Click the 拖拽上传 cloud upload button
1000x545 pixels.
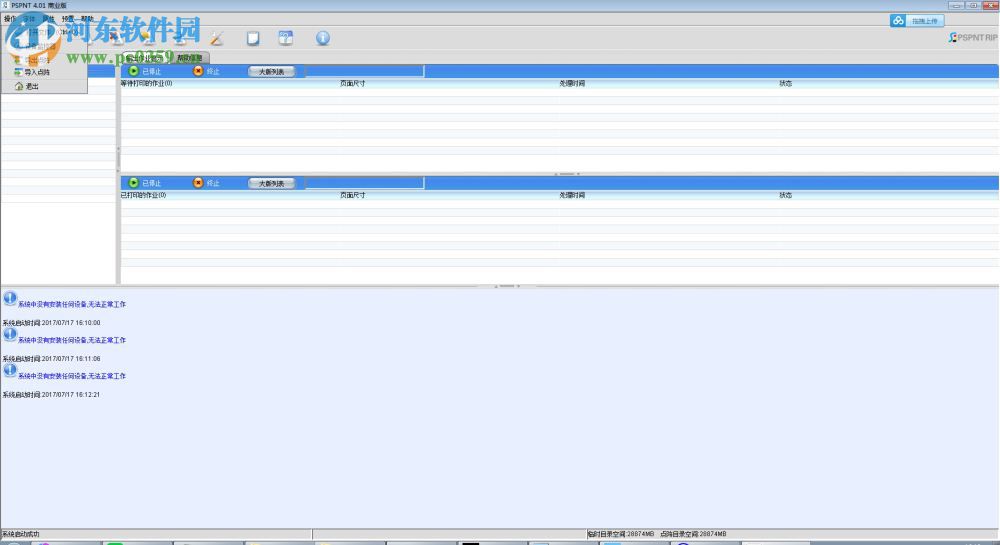point(917,20)
